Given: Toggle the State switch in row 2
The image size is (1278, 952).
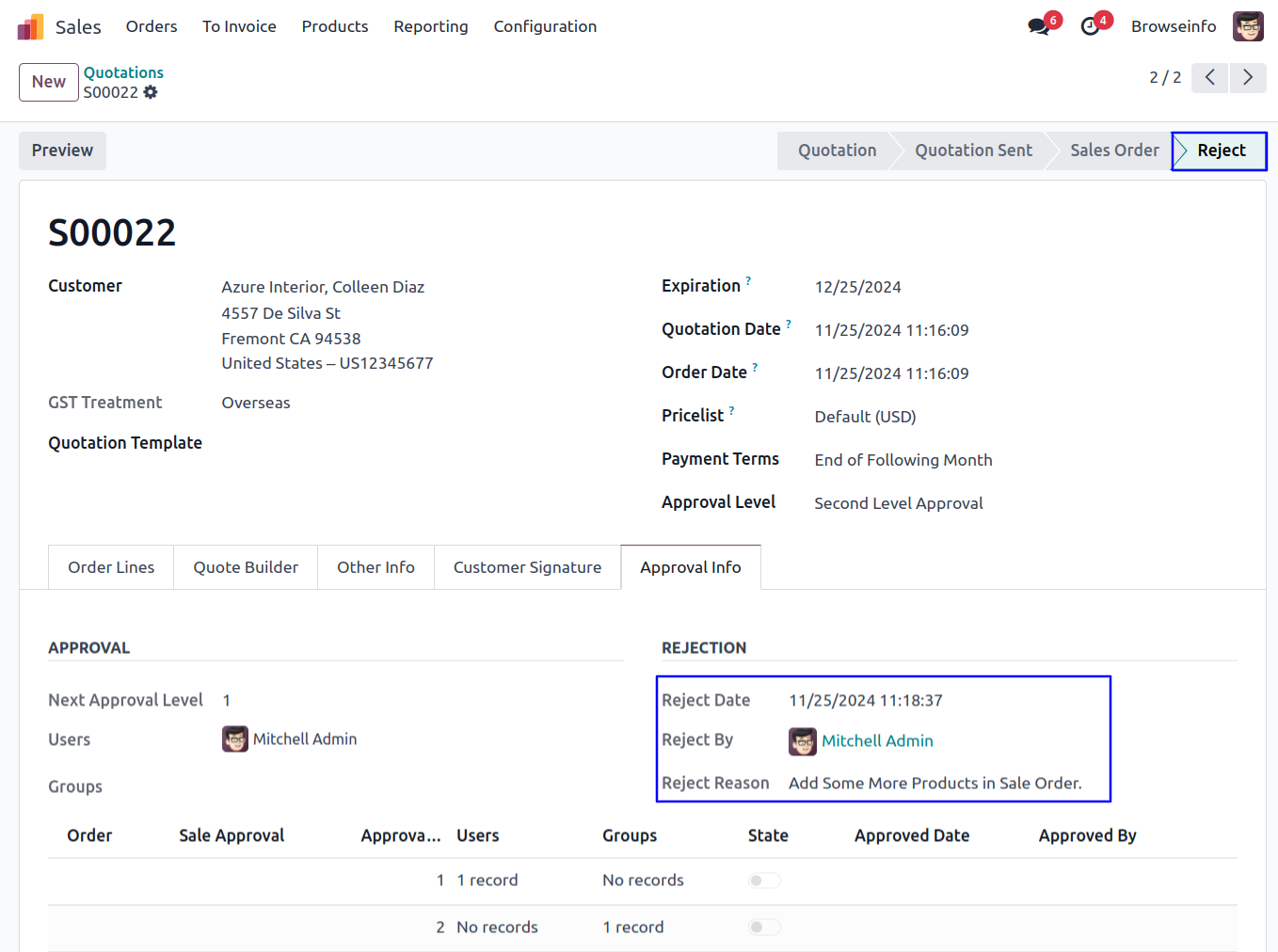Looking at the screenshot, I should click(764, 928).
